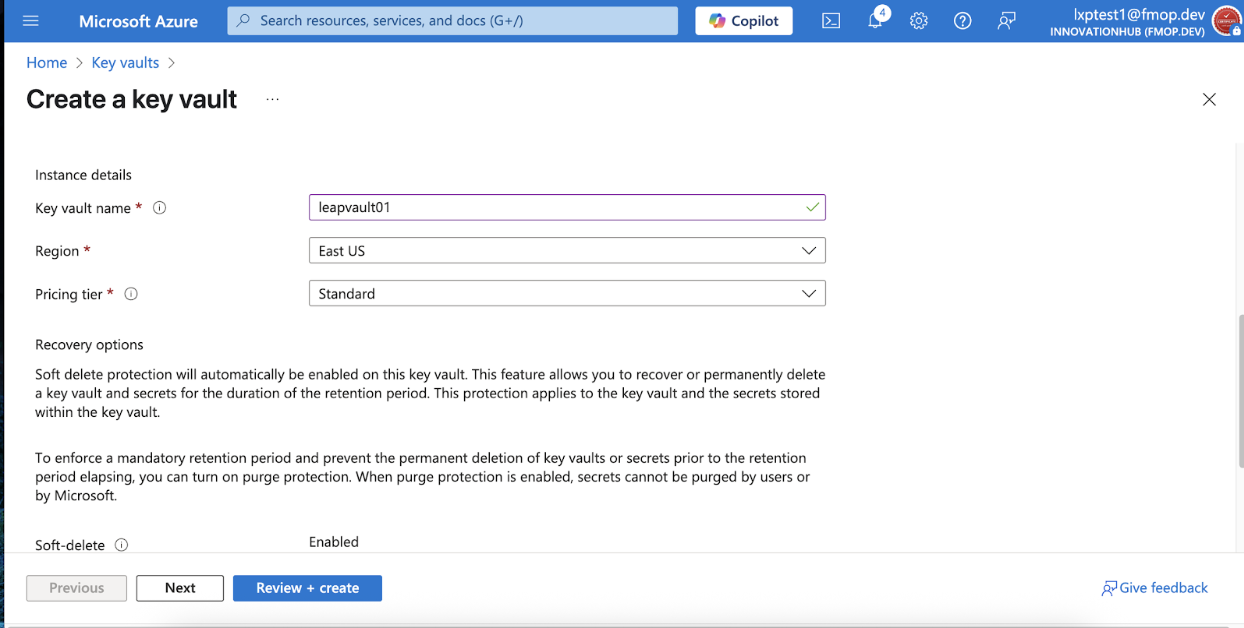Click the top bar feedback icon
The width and height of the screenshot is (1244, 628).
[x=1007, y=21]
